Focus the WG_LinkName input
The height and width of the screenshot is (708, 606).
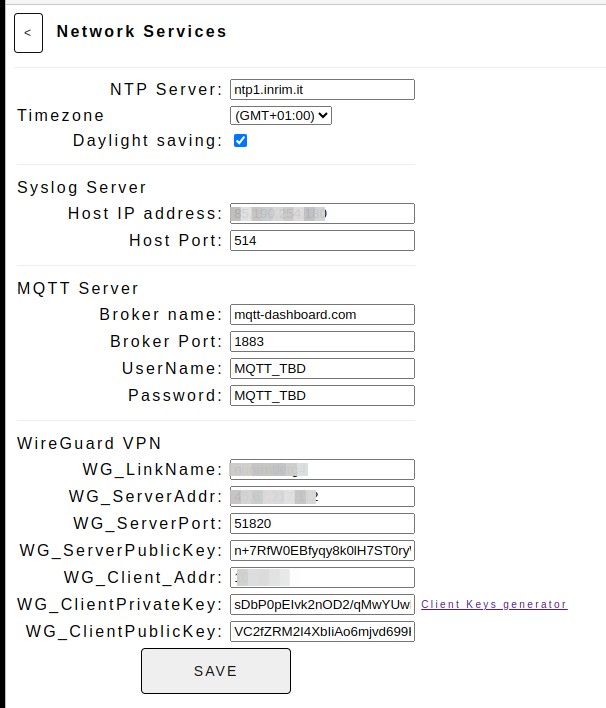point(322,470)
